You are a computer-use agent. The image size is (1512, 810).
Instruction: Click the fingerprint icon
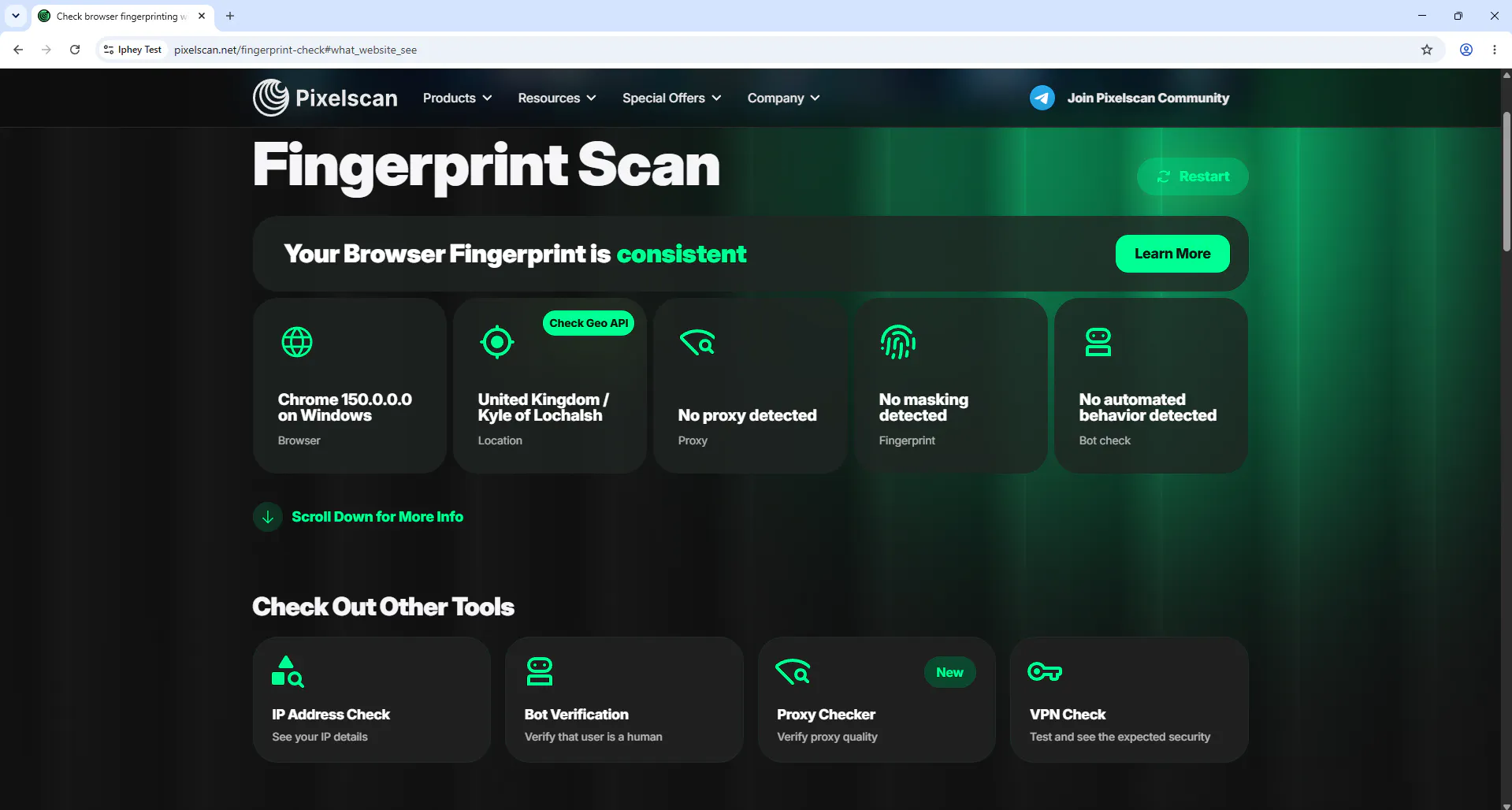[898, 342]
